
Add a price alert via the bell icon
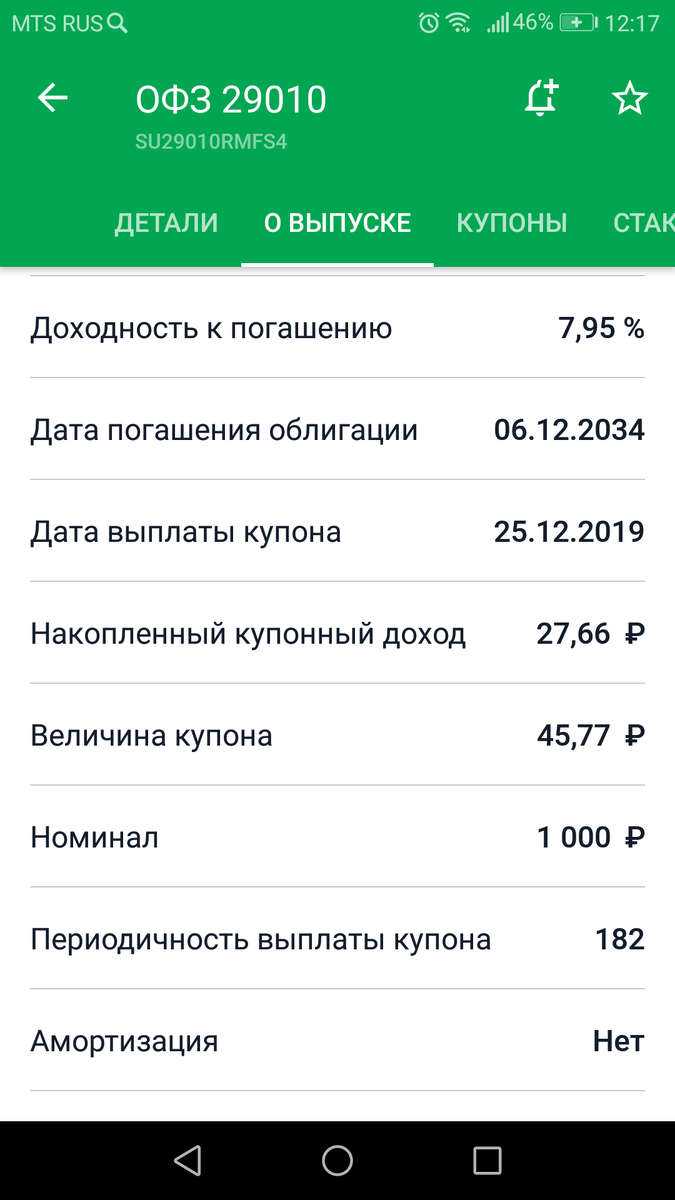click(x=541, y=98)
